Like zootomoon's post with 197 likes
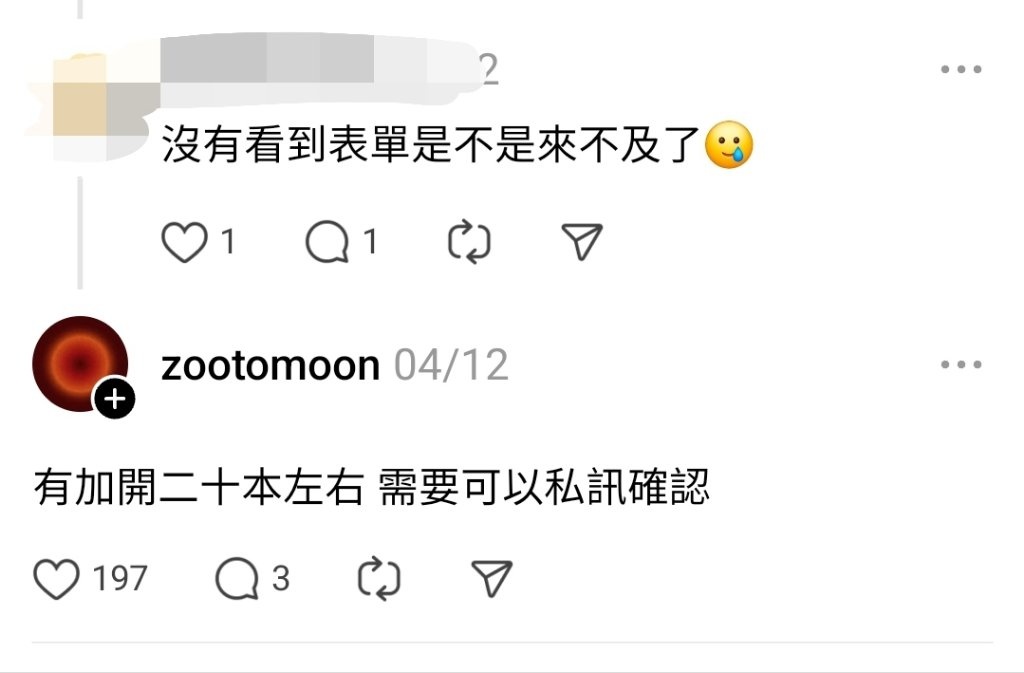Screen dimensions: 1024x673 (56, 579)
